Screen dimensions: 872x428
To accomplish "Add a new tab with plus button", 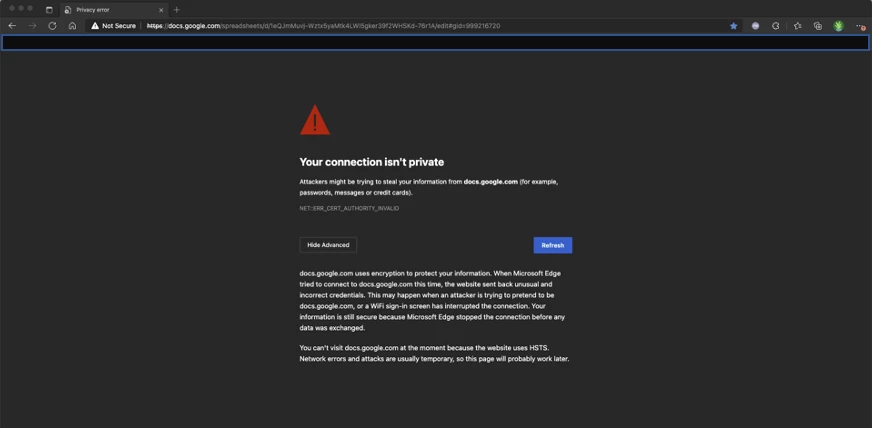I will 177,9.
